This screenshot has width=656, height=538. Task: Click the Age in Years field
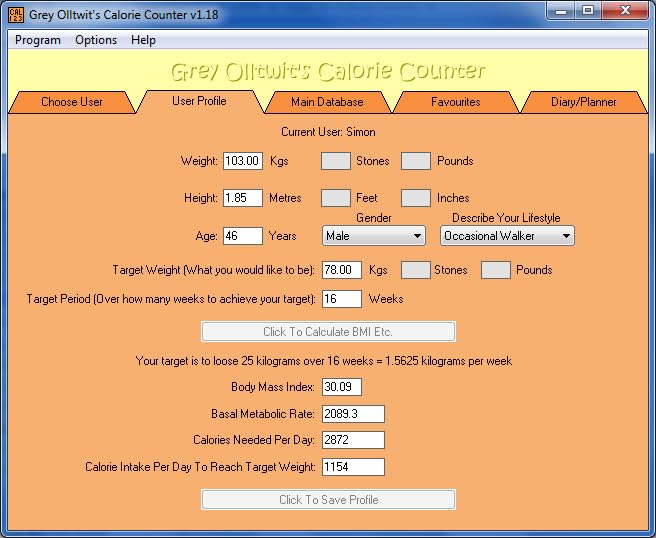[x=243, y=236]
